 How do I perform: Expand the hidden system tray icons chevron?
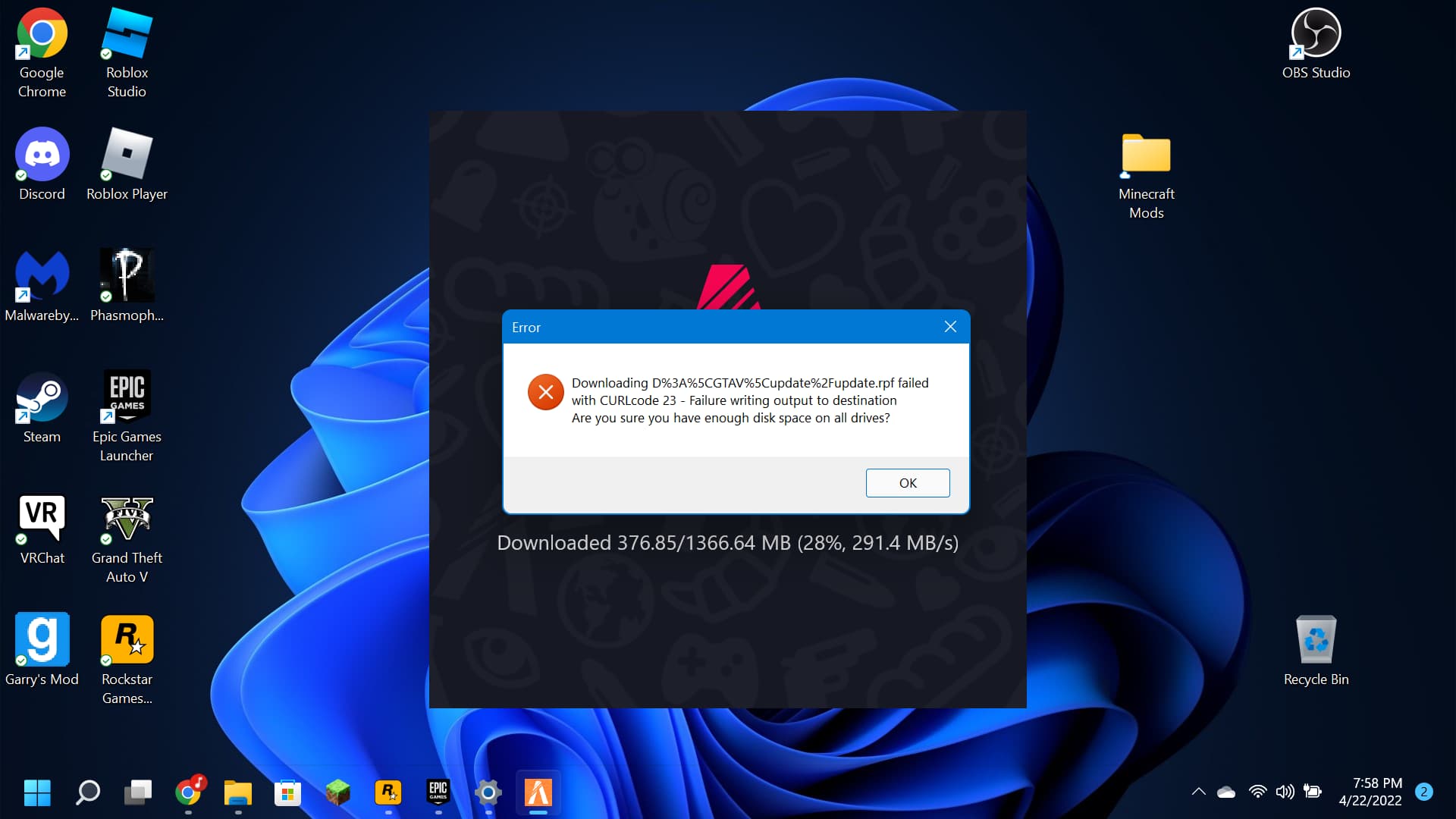click(x=1198, y=792)
